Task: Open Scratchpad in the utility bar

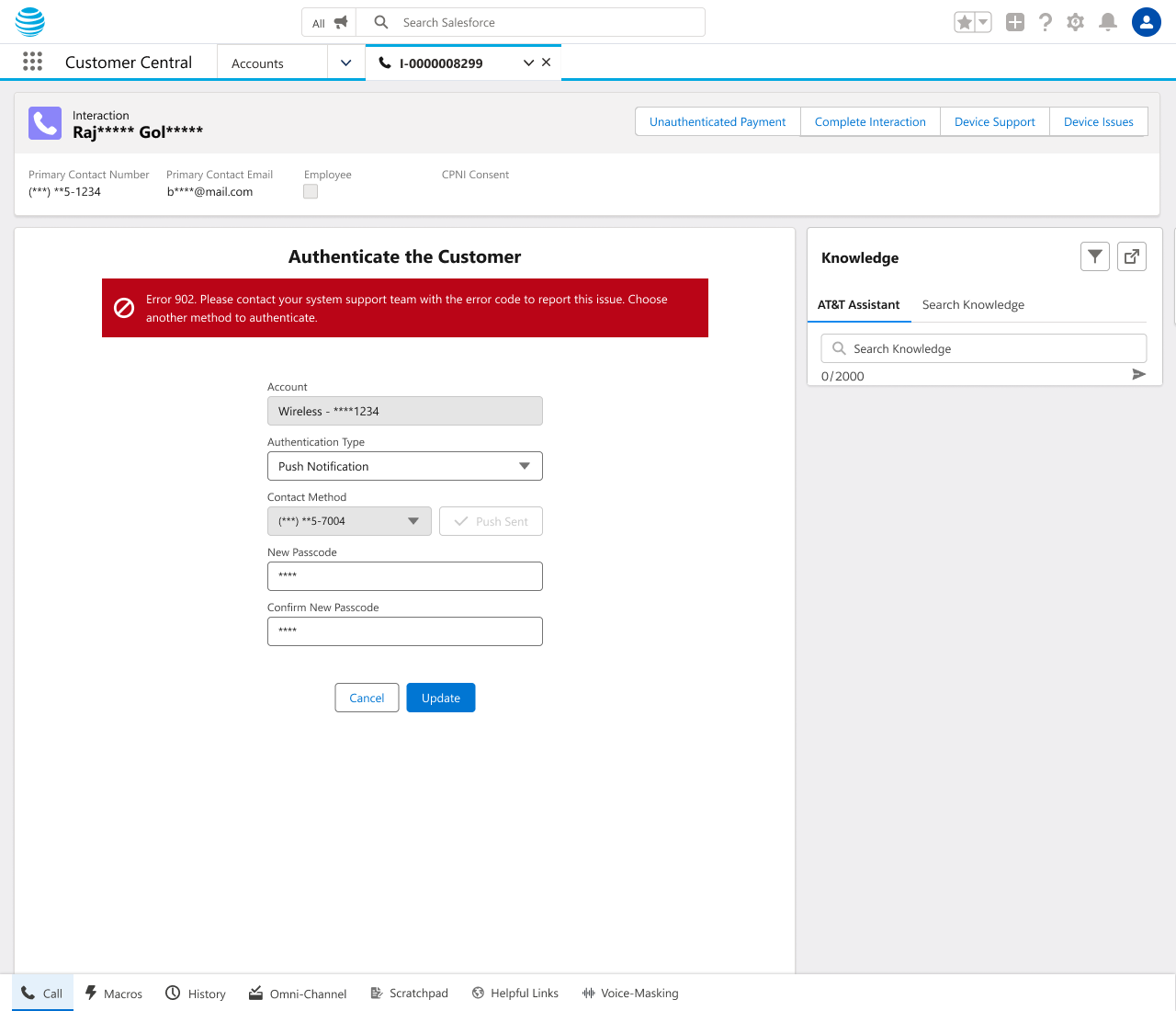Action: pos(409,993)
